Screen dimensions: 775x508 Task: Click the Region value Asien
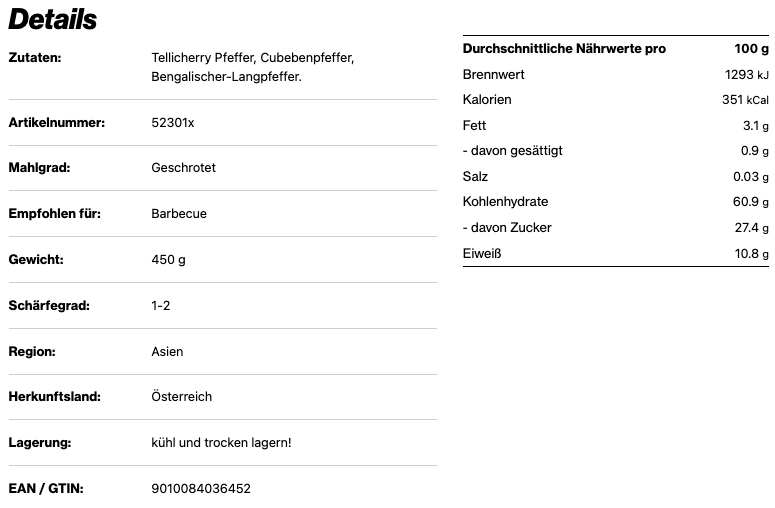(167, 351)
